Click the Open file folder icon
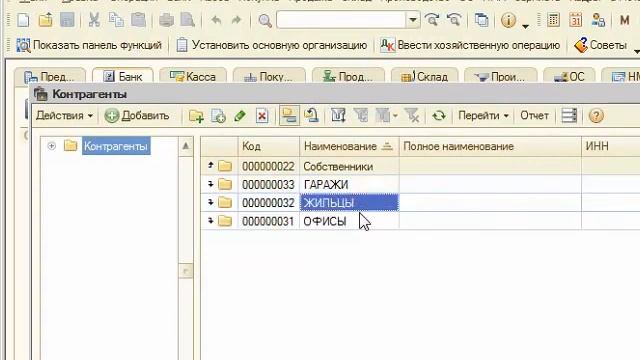The height and width of the screenshot is (360, 640). tap(45, 20)
